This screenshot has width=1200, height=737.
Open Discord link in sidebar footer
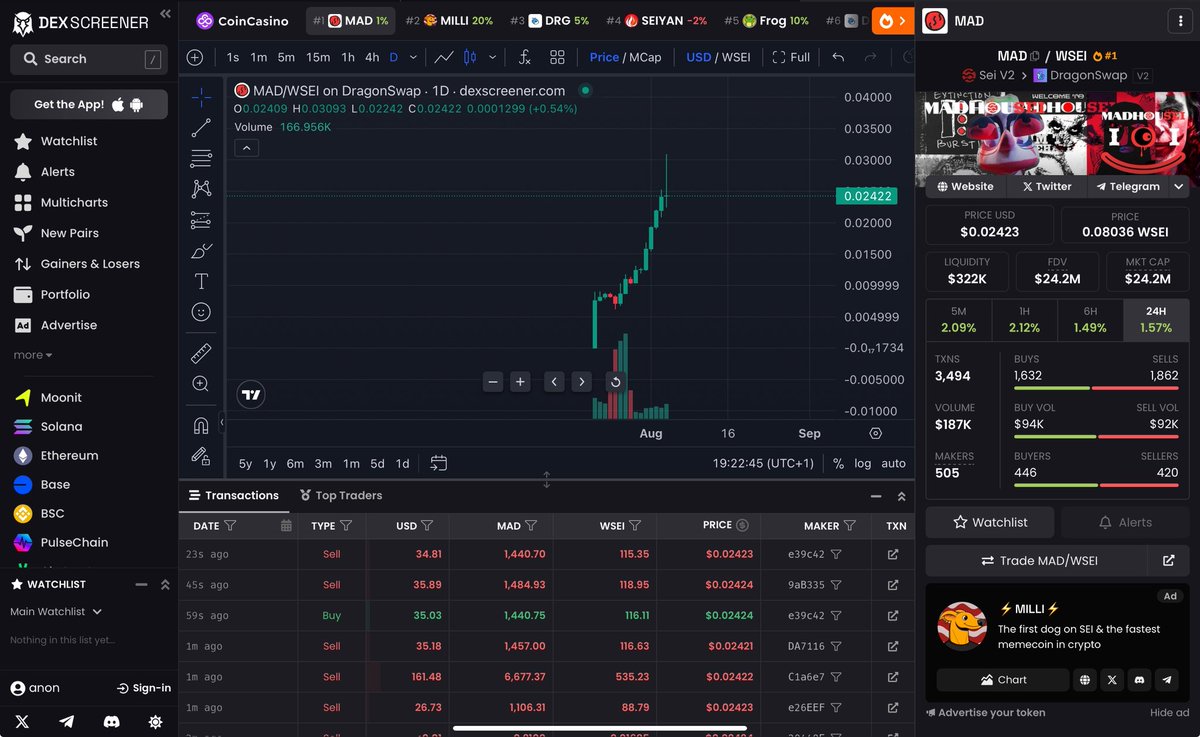coord(112,721)
